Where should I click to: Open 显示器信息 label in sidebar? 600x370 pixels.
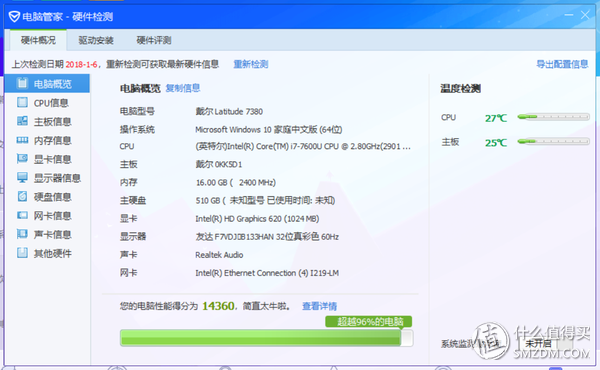[x=57, y=178]
